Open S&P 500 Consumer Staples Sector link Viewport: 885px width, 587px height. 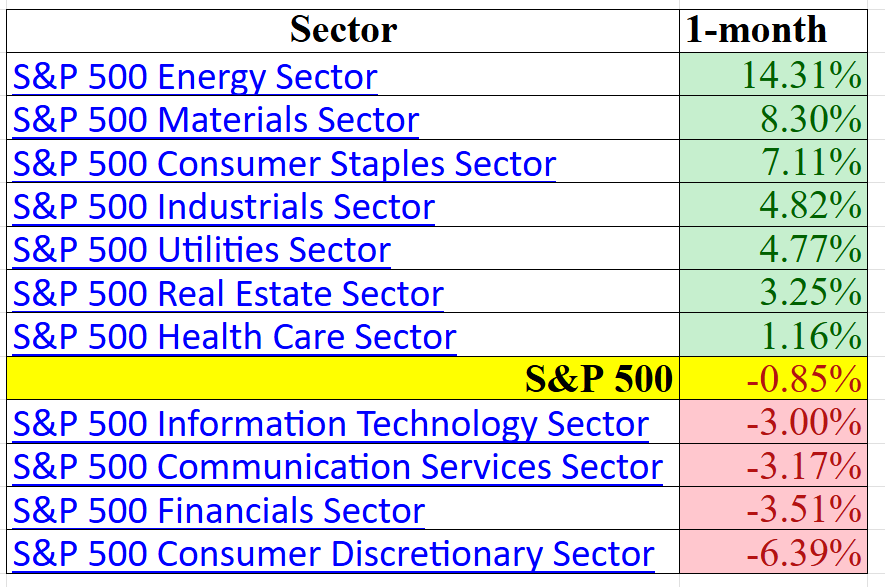[x=284, y=163]
